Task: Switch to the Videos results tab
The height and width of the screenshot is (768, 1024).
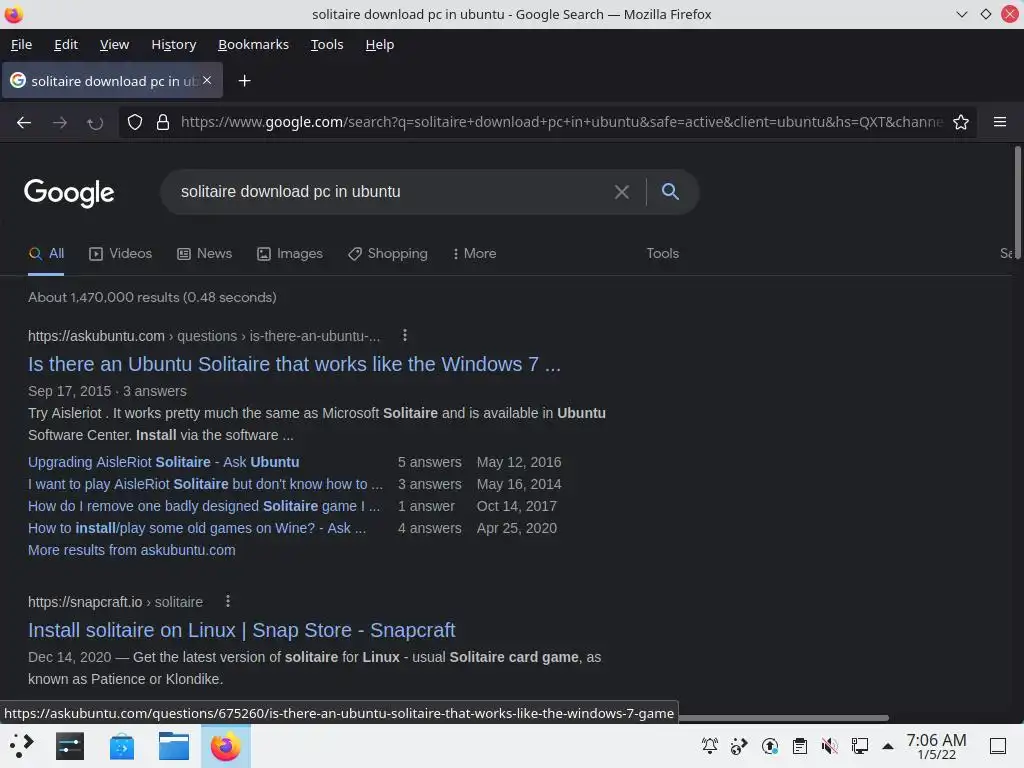Action: pos(120,253)
